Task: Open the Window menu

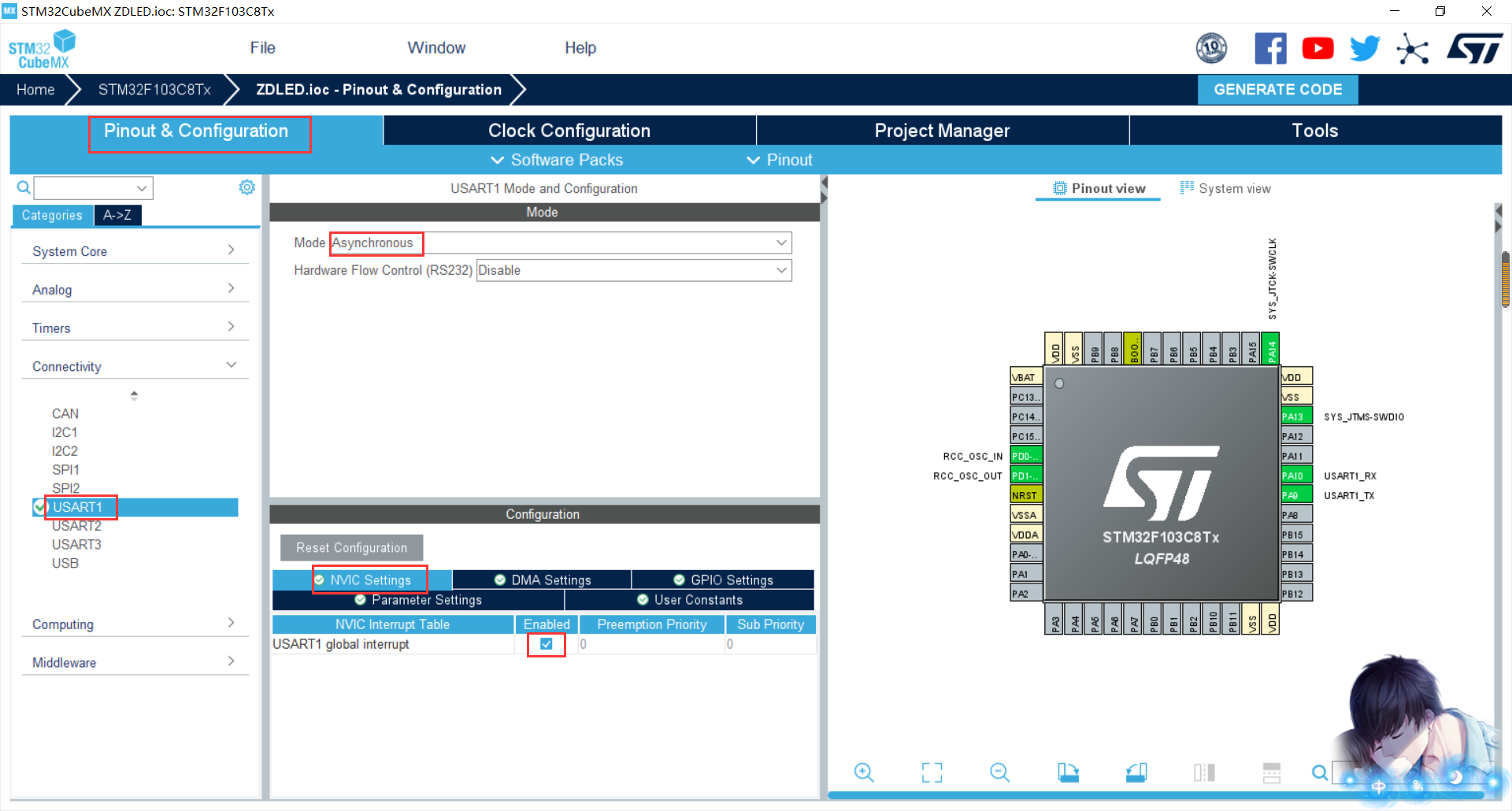Action: (x=436, y=48)
